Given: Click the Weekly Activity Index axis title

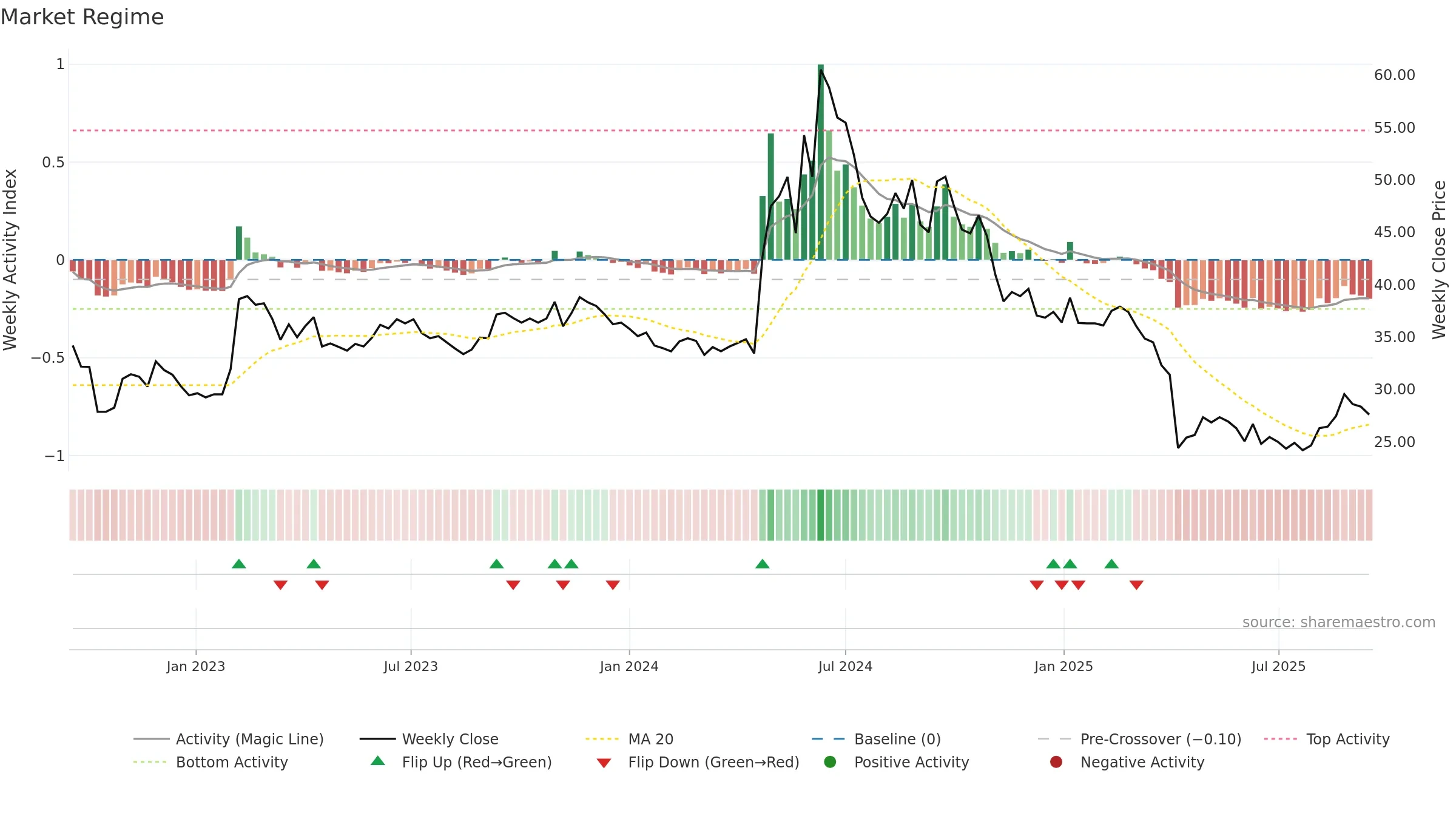Looking at the screenshot, I should pos(10,260).
